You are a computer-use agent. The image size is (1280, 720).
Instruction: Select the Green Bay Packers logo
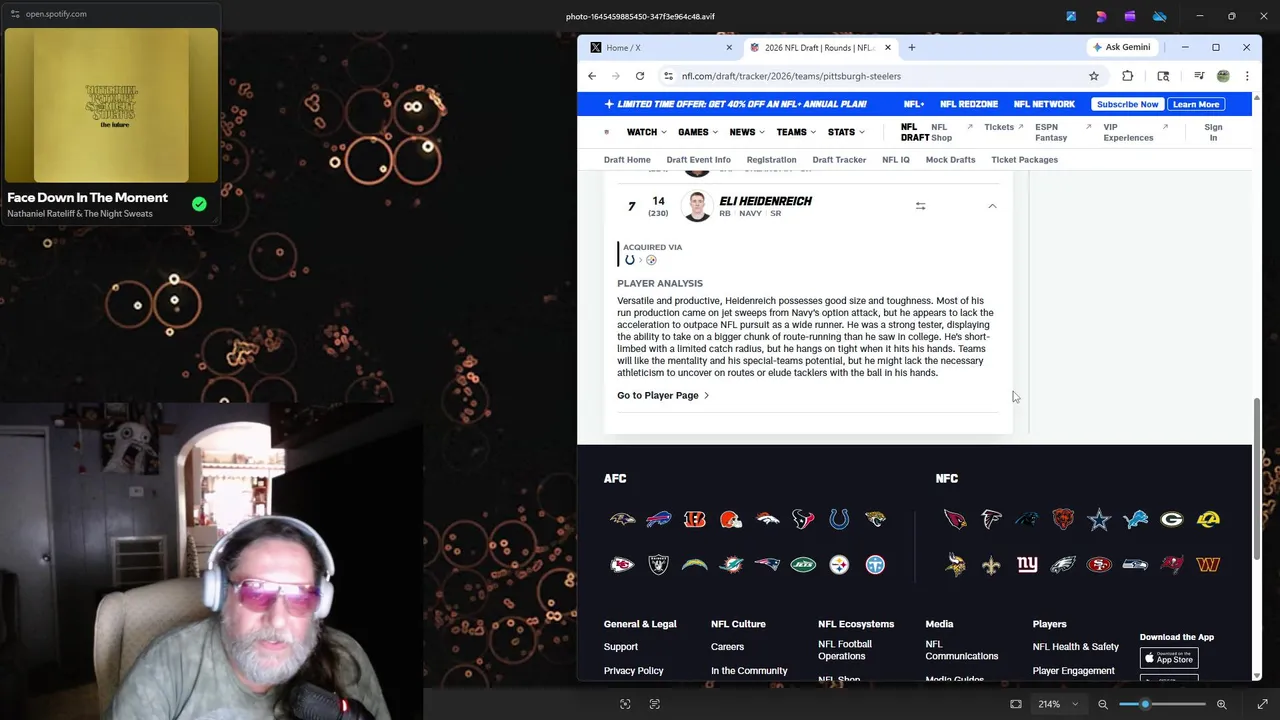tap(1171, 519)
